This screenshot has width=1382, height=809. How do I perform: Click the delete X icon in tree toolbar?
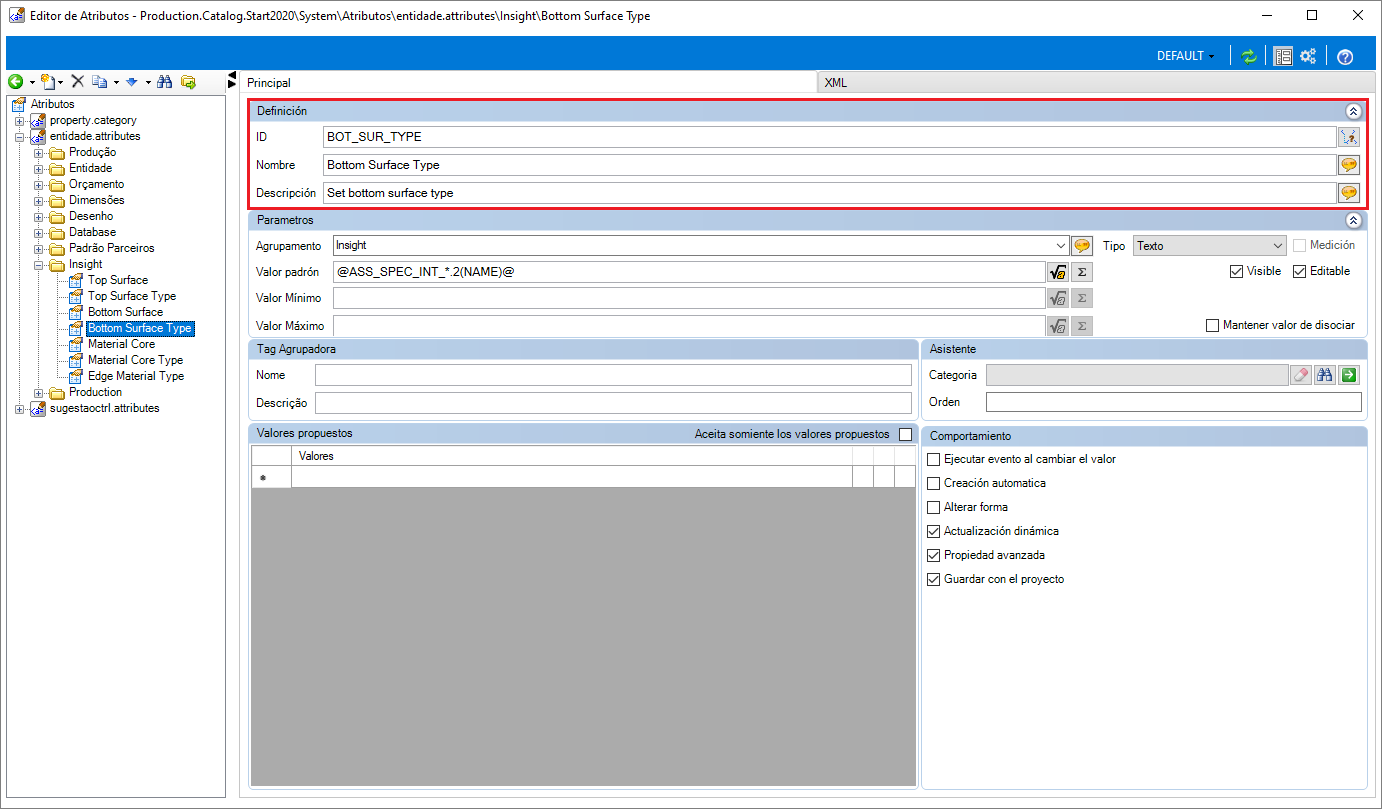(x=77, y=82)
